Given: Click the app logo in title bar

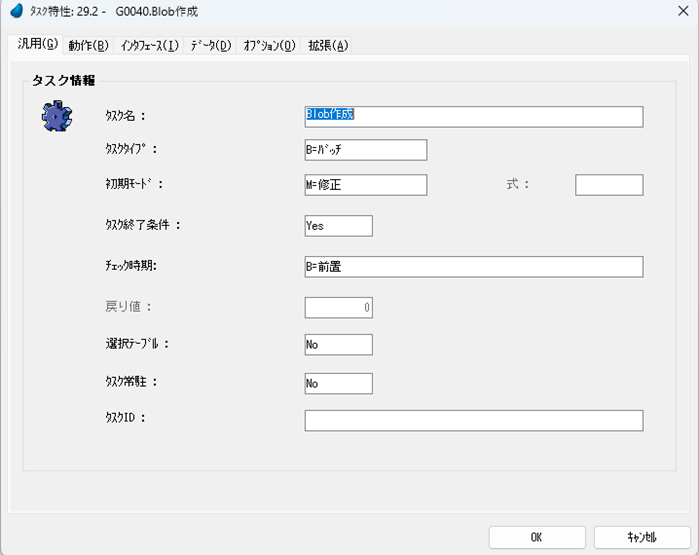Looking at the screenshot, I should tap(16, 11).
